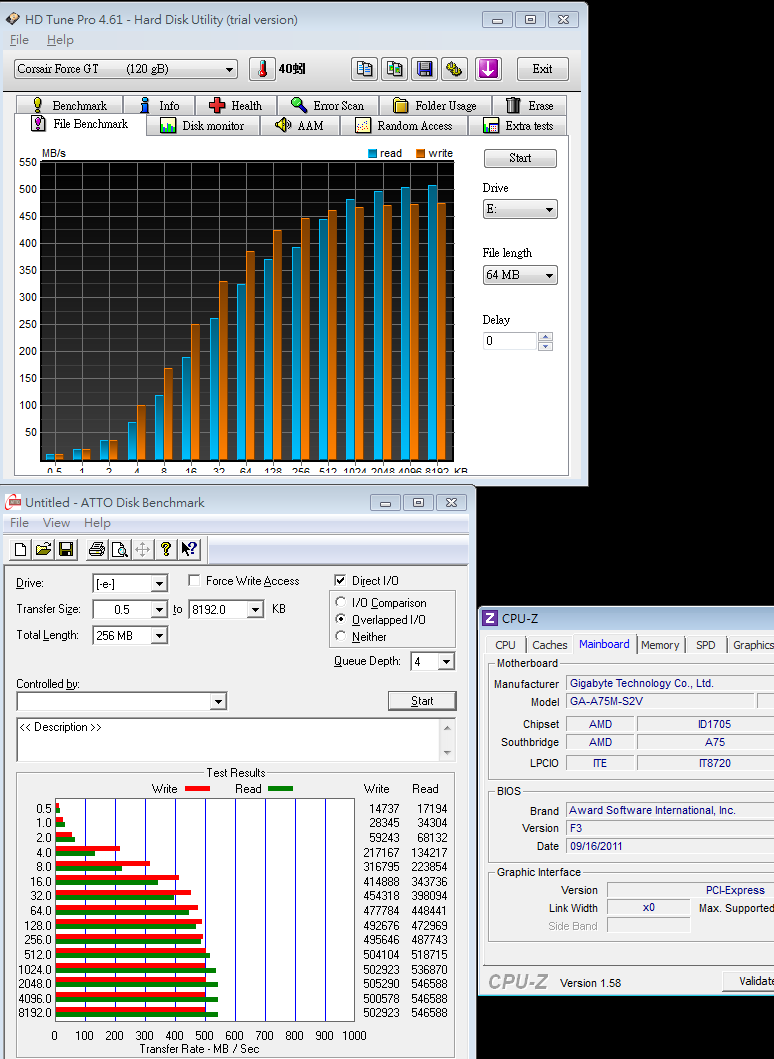Click the ATTO Open folder icon
The height and width of the screenshot is (1059, 774).
pyautogui.click(x=43, y=549)
